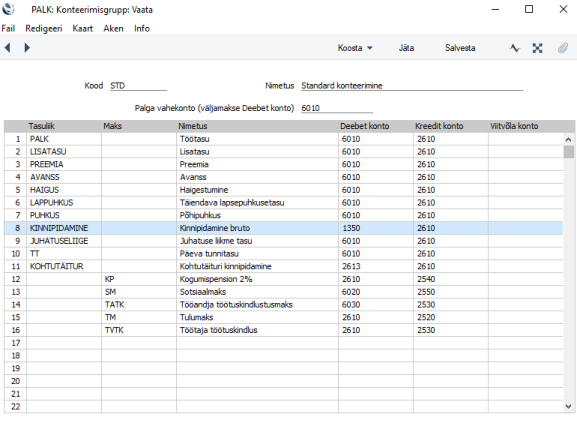Open the Redigeeri menu
This screenshot has width=577, height=426.
point(44,28)
